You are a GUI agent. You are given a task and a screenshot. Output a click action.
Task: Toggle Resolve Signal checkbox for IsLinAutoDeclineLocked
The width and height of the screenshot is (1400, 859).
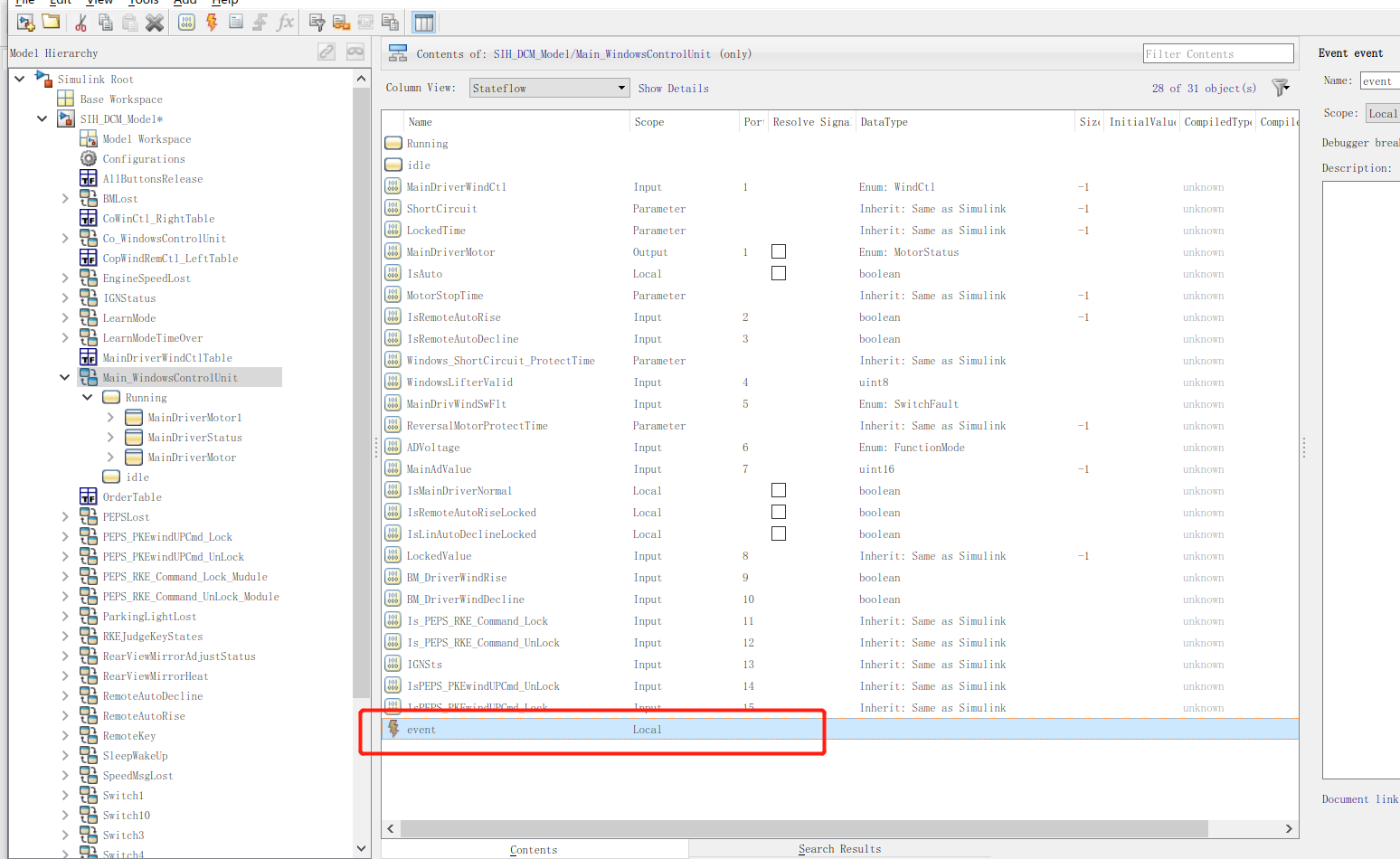[x=779, y=533]
